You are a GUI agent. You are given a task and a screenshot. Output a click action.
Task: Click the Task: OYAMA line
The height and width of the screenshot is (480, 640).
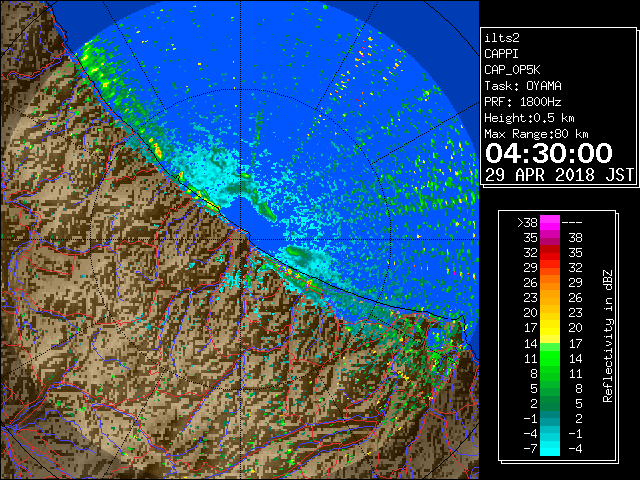(523, 86)
